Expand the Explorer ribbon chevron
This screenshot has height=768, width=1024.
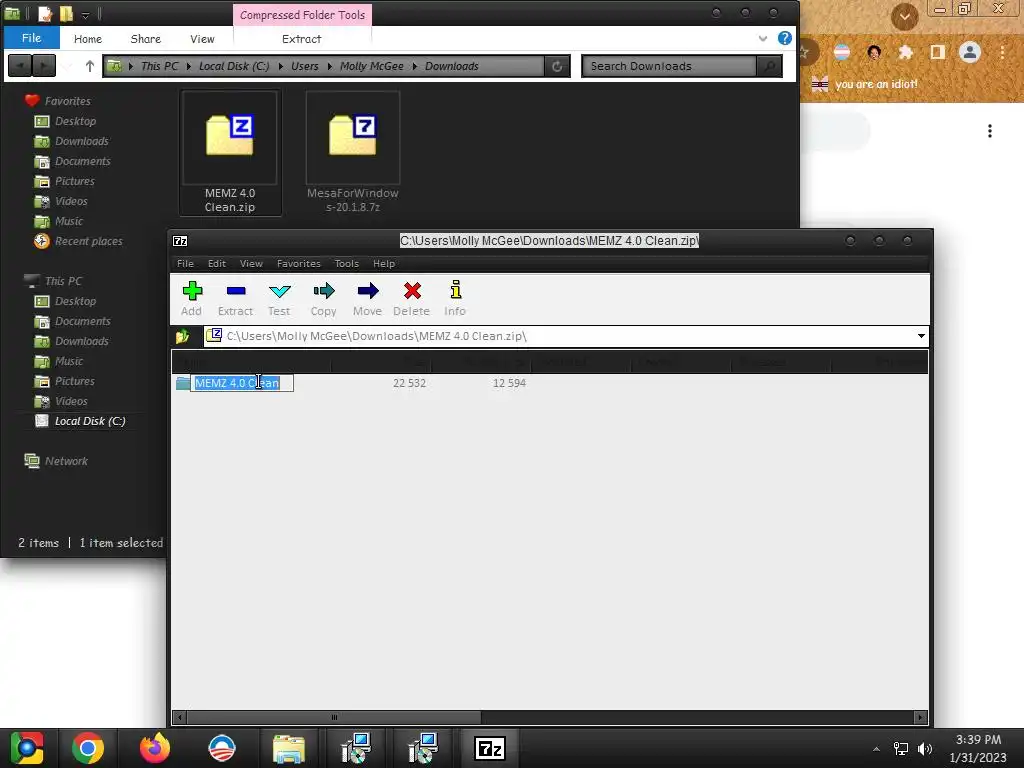click(x=763, y=39)
